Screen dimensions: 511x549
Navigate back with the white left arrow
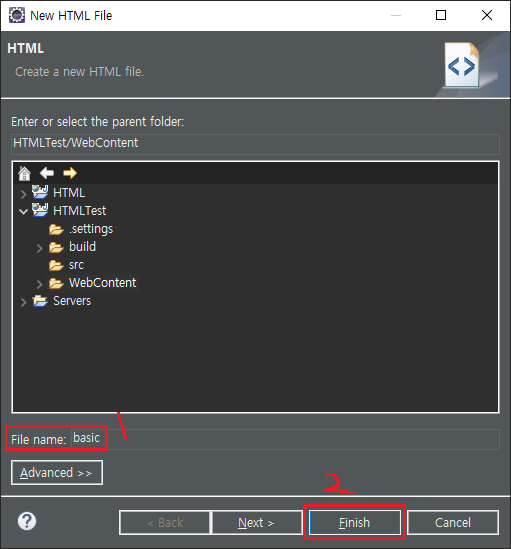click(x=47, y=173)
